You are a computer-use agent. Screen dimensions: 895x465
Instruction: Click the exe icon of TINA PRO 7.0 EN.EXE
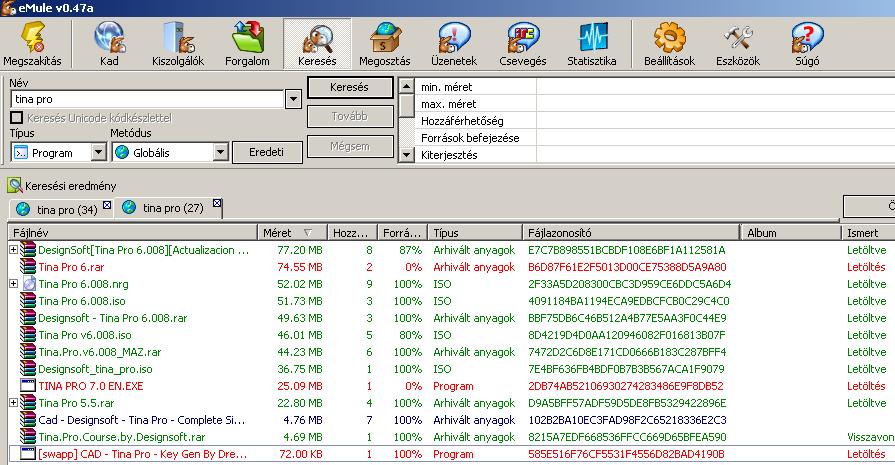(28, 385)
